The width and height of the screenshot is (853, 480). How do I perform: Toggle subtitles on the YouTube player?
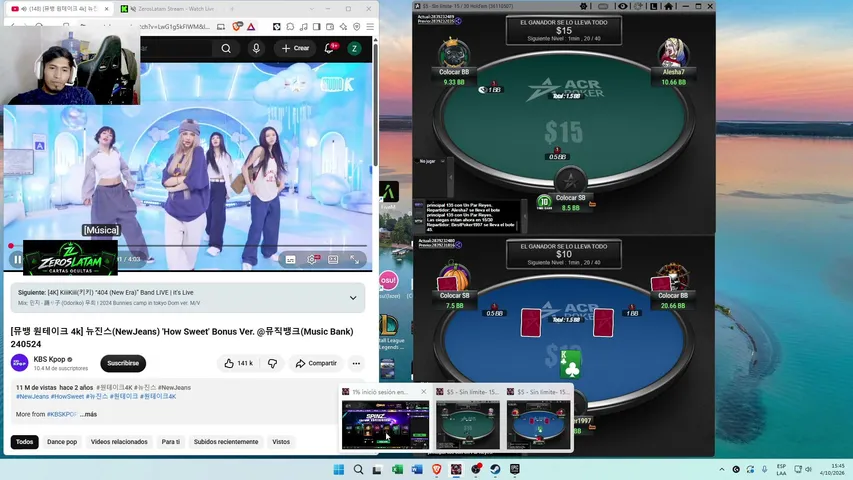click(x=290, y=260)
